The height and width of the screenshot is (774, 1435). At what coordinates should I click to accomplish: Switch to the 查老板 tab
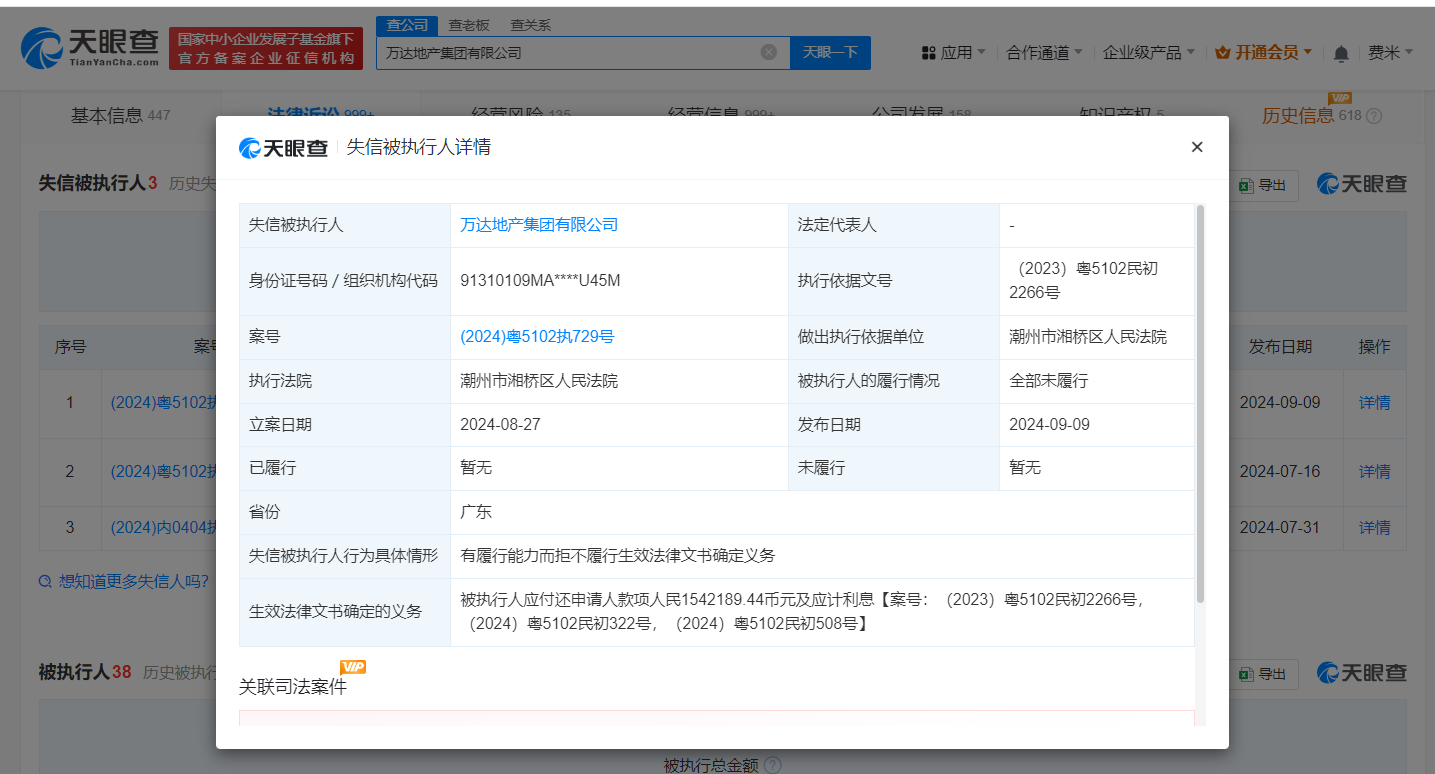466,24
